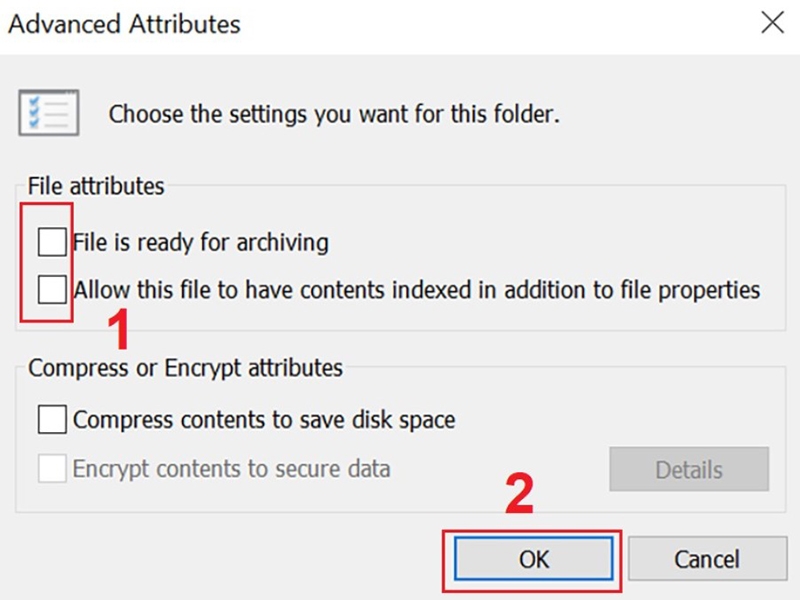Click the 'File is ready for archiving' label

pyautogui.click(x=201, y=242)
